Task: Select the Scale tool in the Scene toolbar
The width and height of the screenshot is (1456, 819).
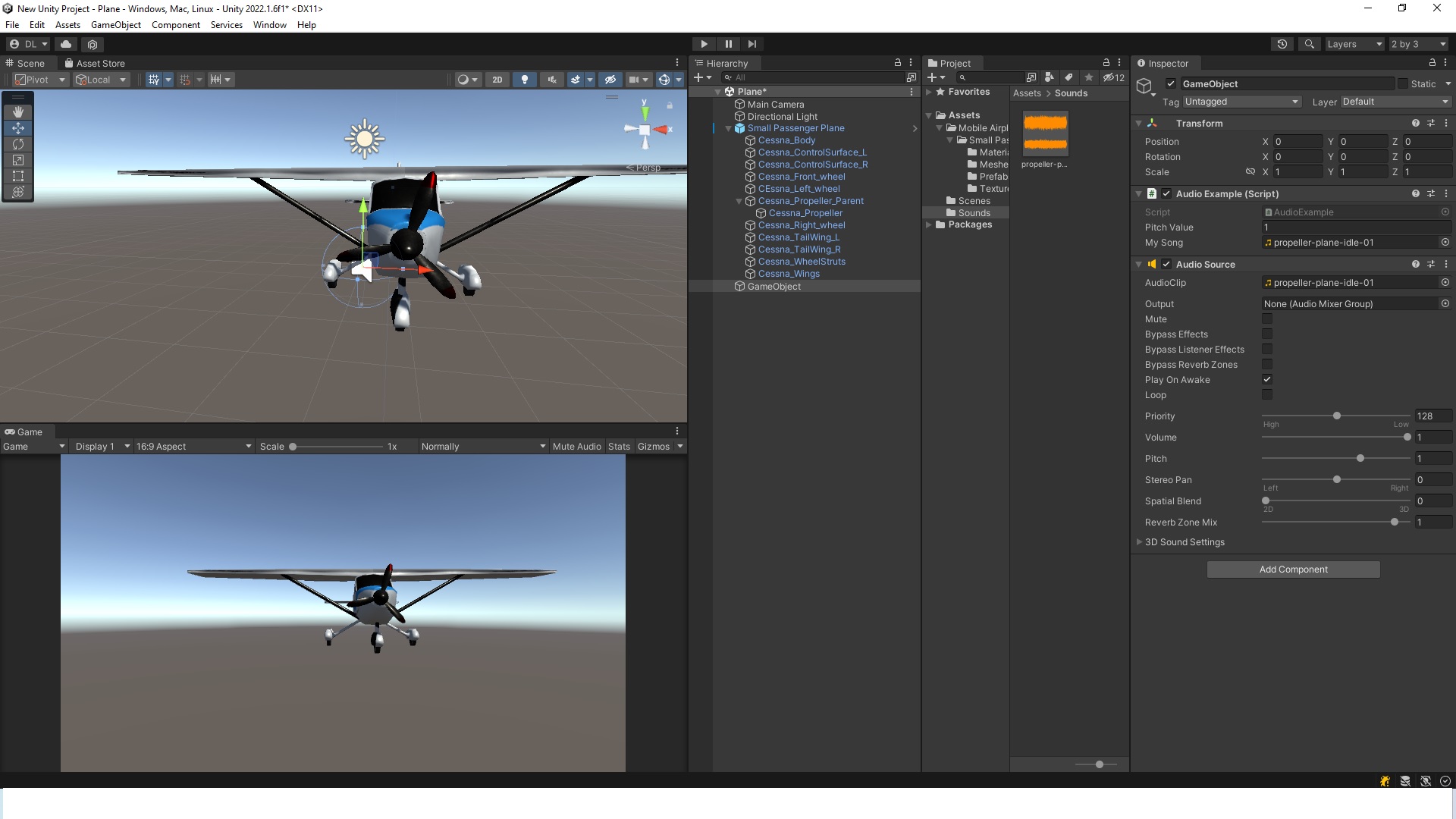Action: click(x=18, y=160)
